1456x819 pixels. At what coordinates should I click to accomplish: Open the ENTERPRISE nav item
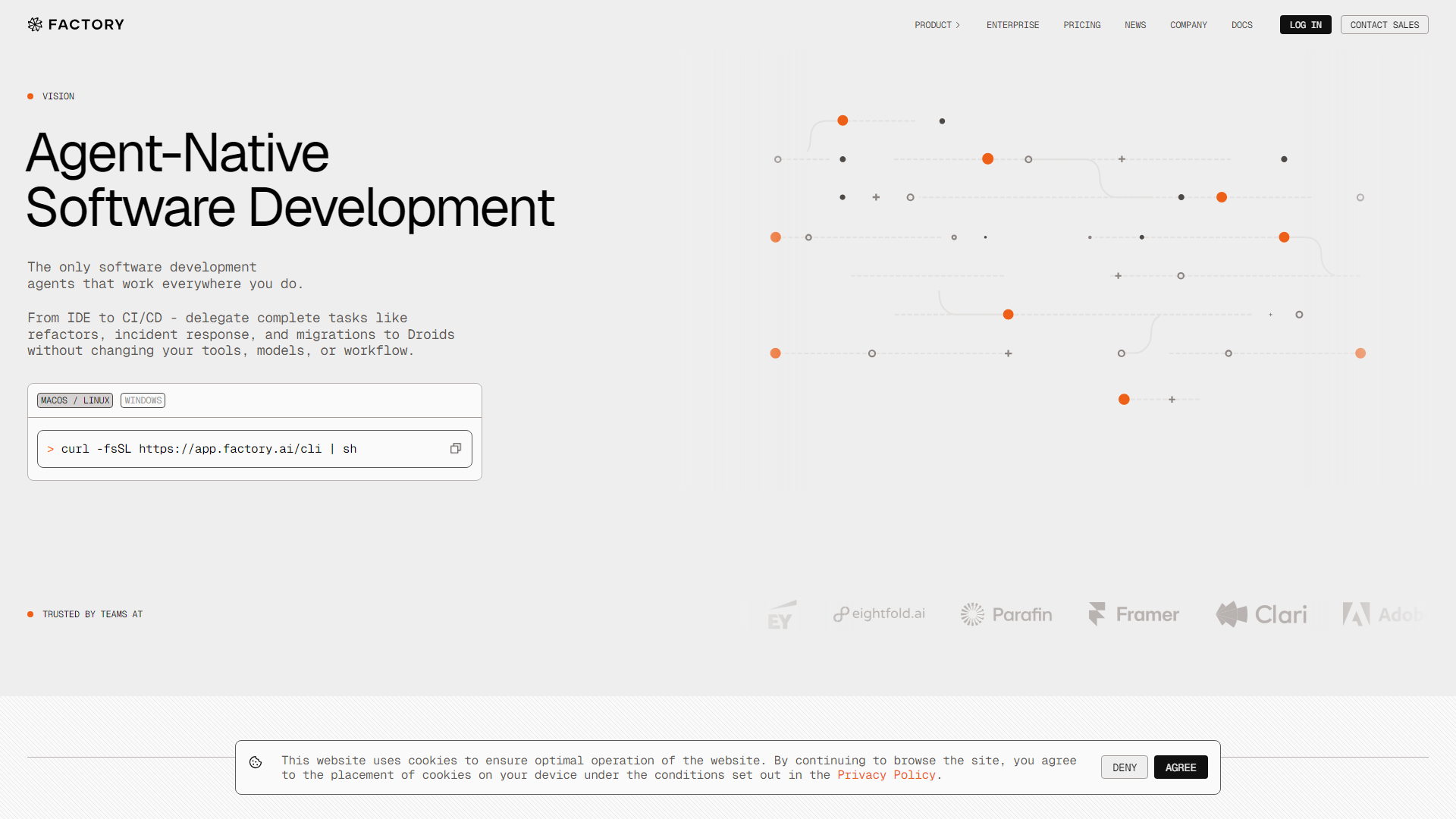1012,25
